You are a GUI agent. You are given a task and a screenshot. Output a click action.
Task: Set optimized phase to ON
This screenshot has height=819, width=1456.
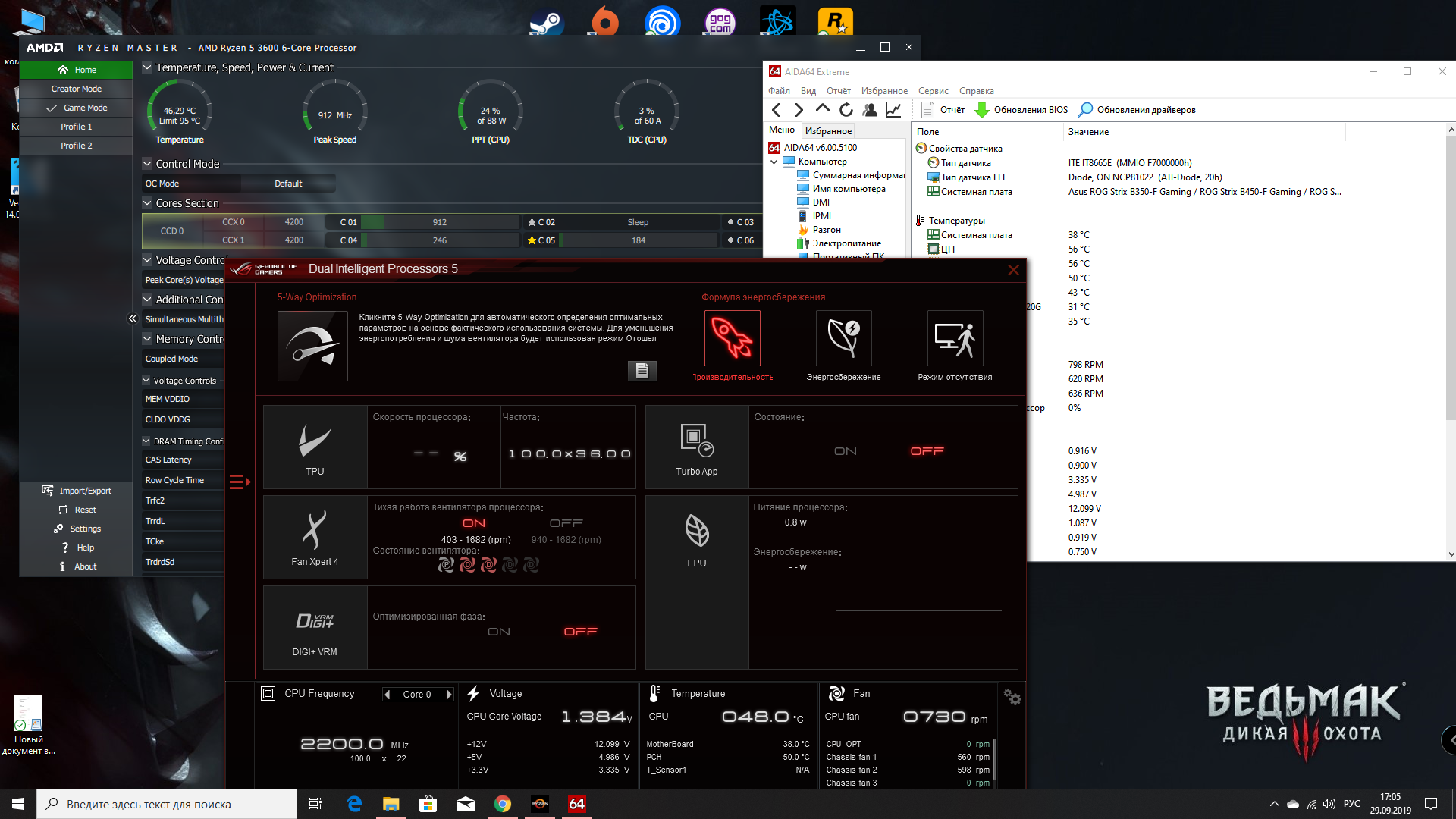pyautogui.click(x=498, y=632)
